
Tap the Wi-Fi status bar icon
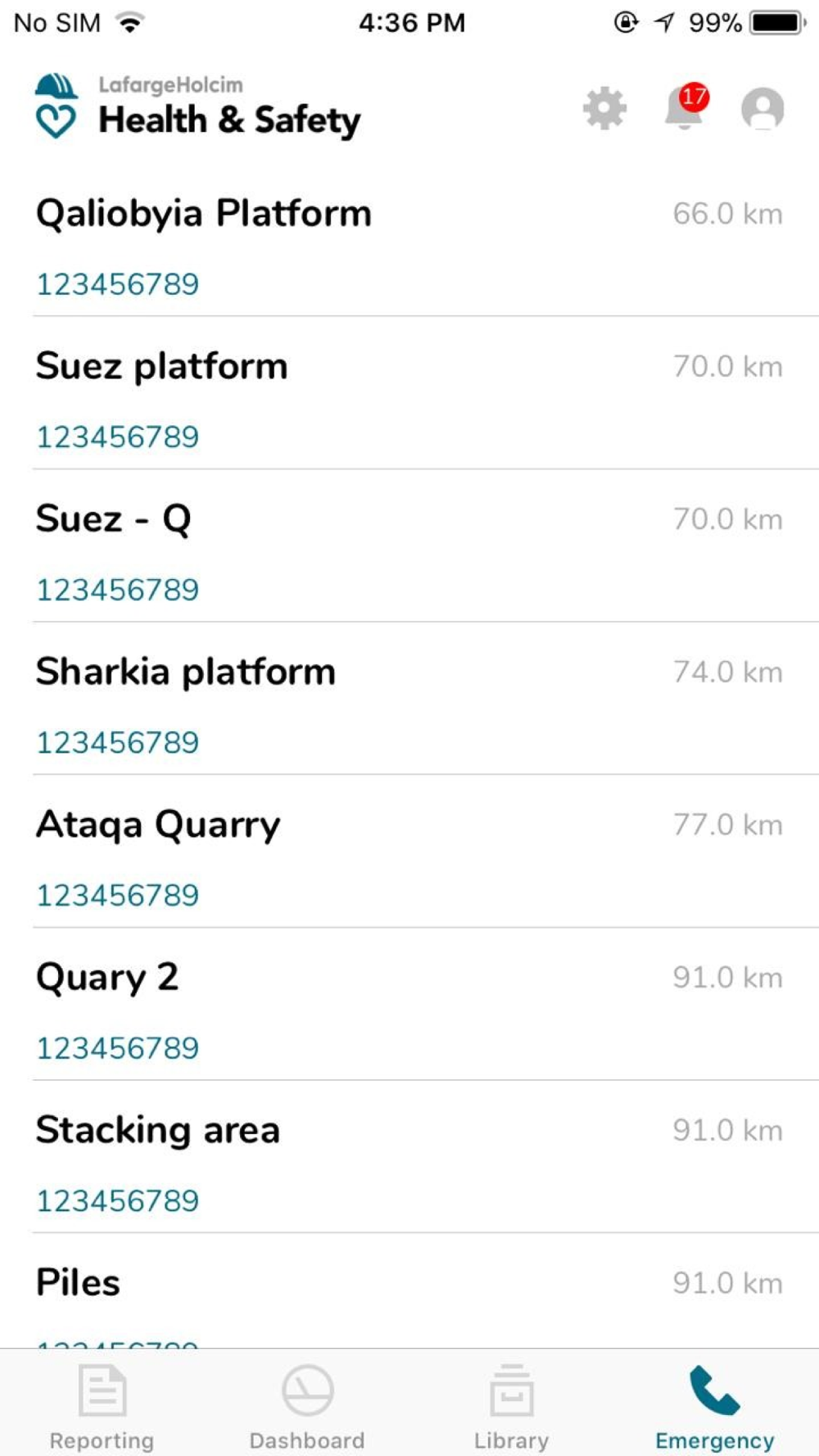click(129, 23)
